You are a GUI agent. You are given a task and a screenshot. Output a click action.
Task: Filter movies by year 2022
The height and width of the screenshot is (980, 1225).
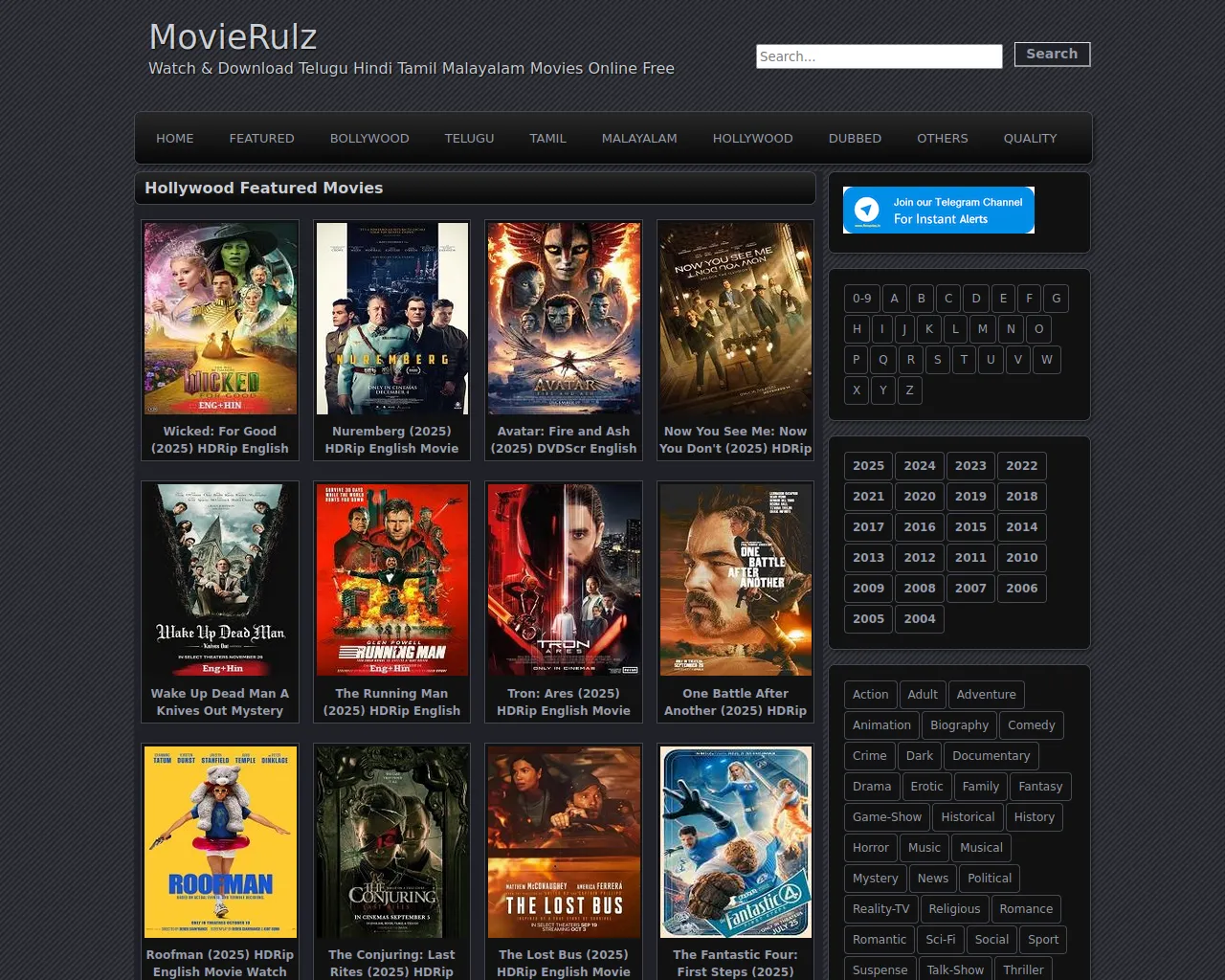(1022, 466)
